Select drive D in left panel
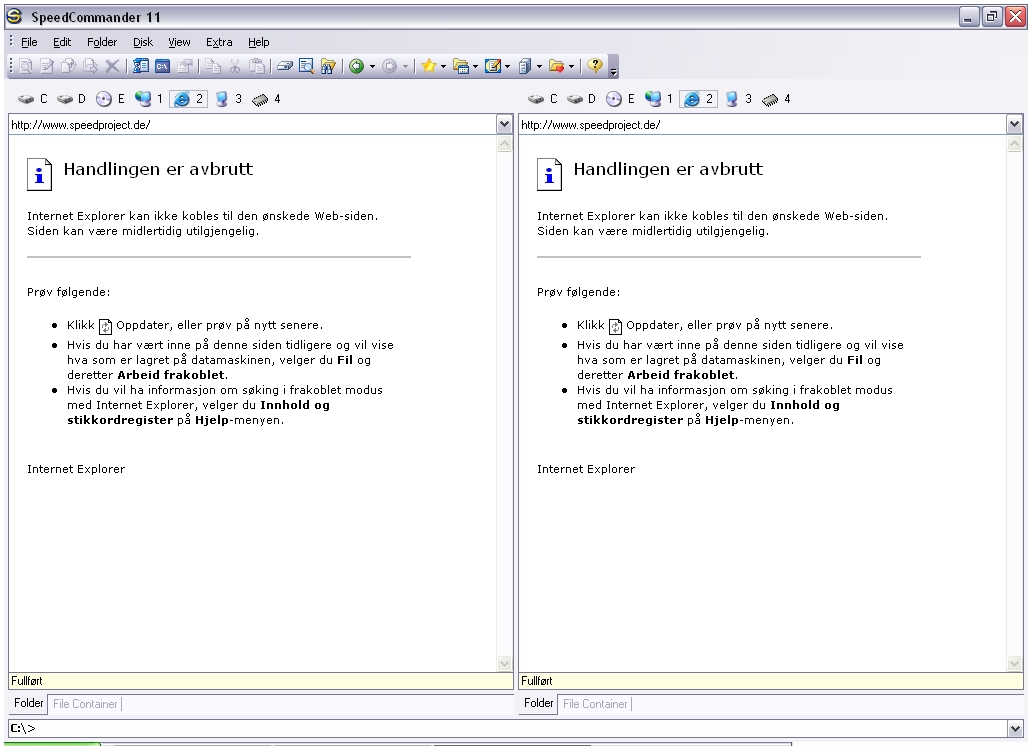 point(71,99)
